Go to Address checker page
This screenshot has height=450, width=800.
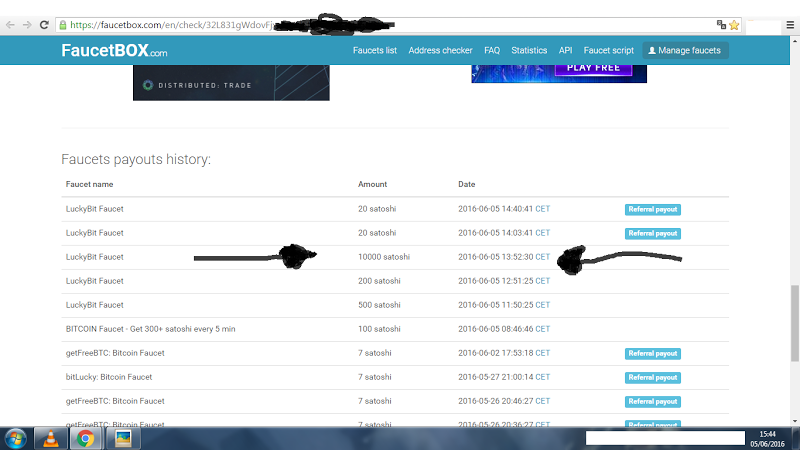441,50
